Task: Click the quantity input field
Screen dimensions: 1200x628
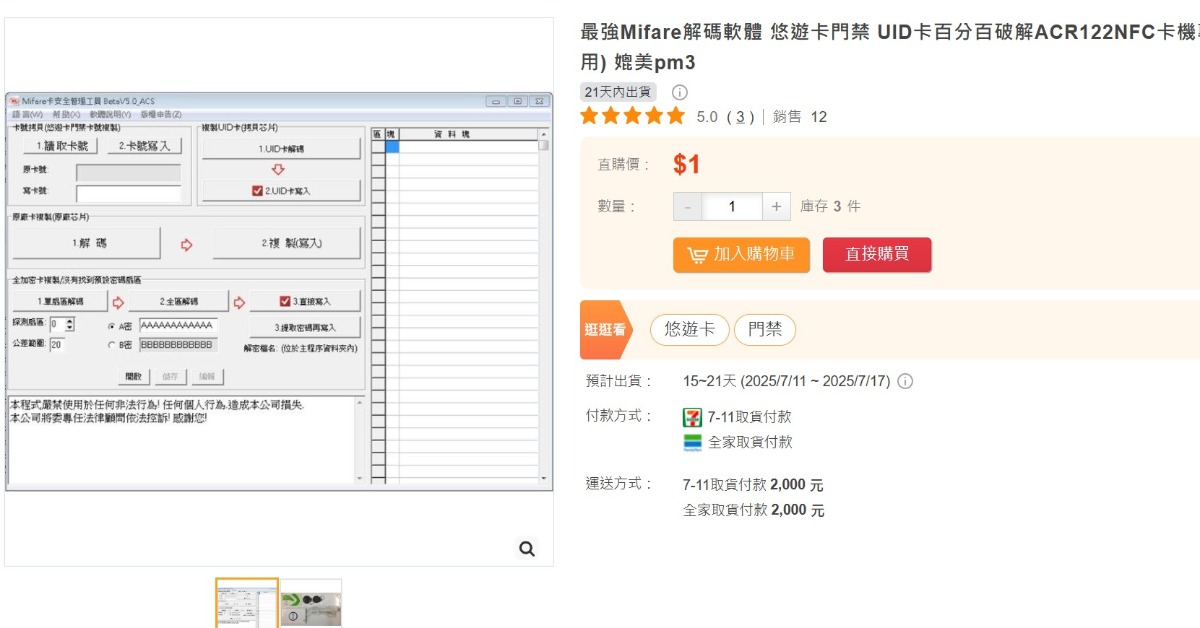Action: coord(731,207)
